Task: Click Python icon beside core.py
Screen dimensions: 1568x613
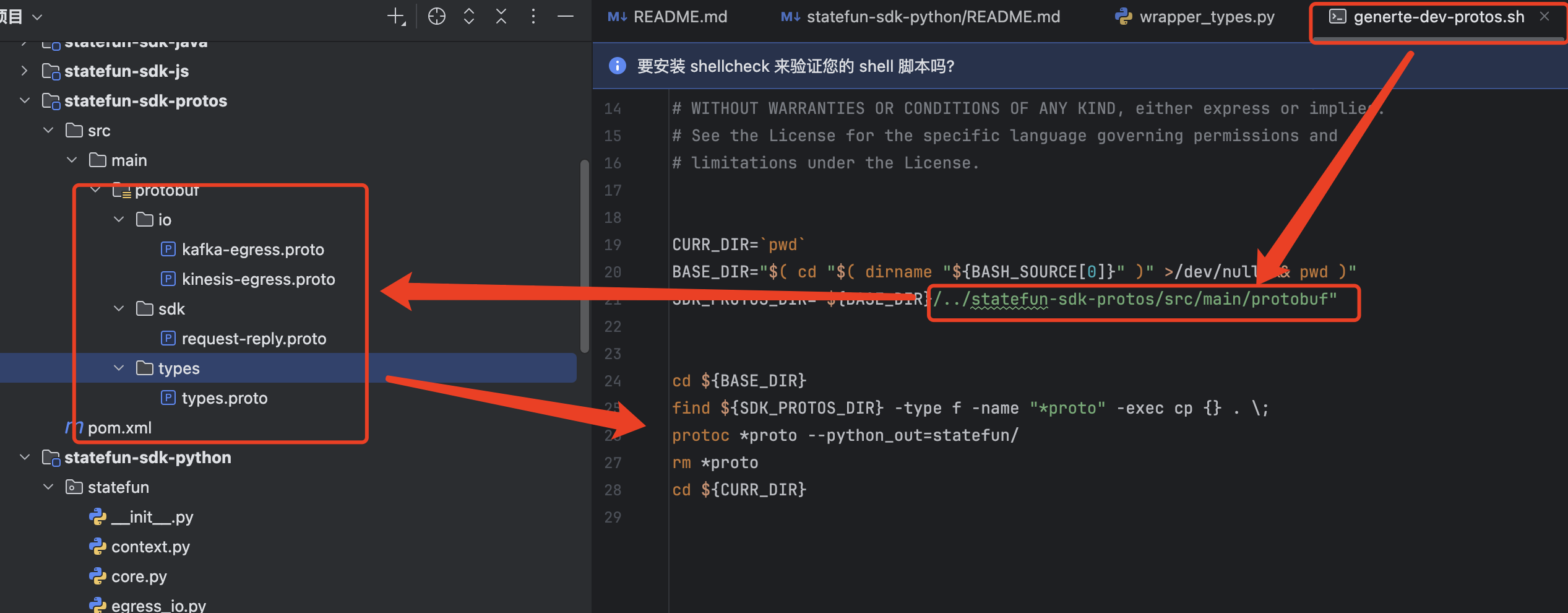Action: 97,576
